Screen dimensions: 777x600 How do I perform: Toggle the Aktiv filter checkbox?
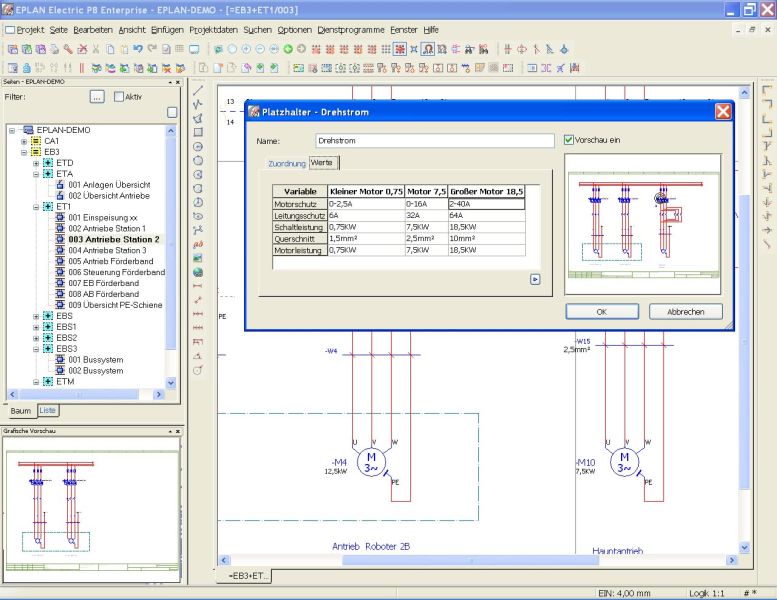(x=119, y=97)
